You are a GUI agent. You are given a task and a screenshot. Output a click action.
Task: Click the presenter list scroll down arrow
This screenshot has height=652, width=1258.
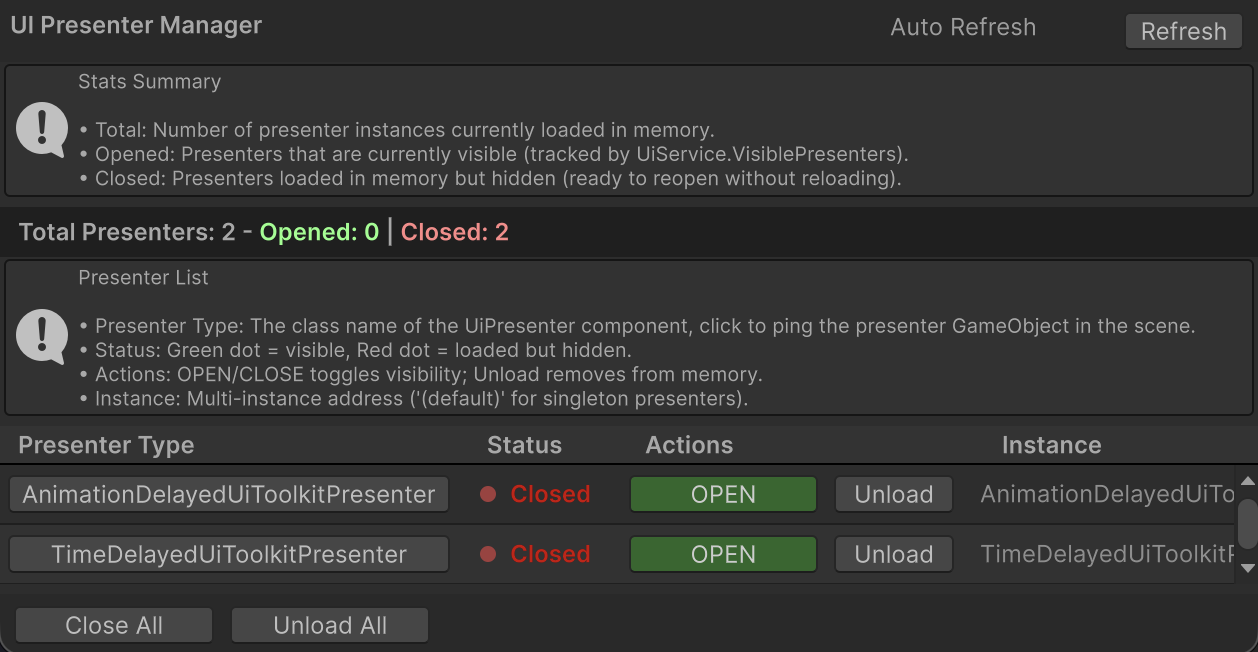[1247, 568]
